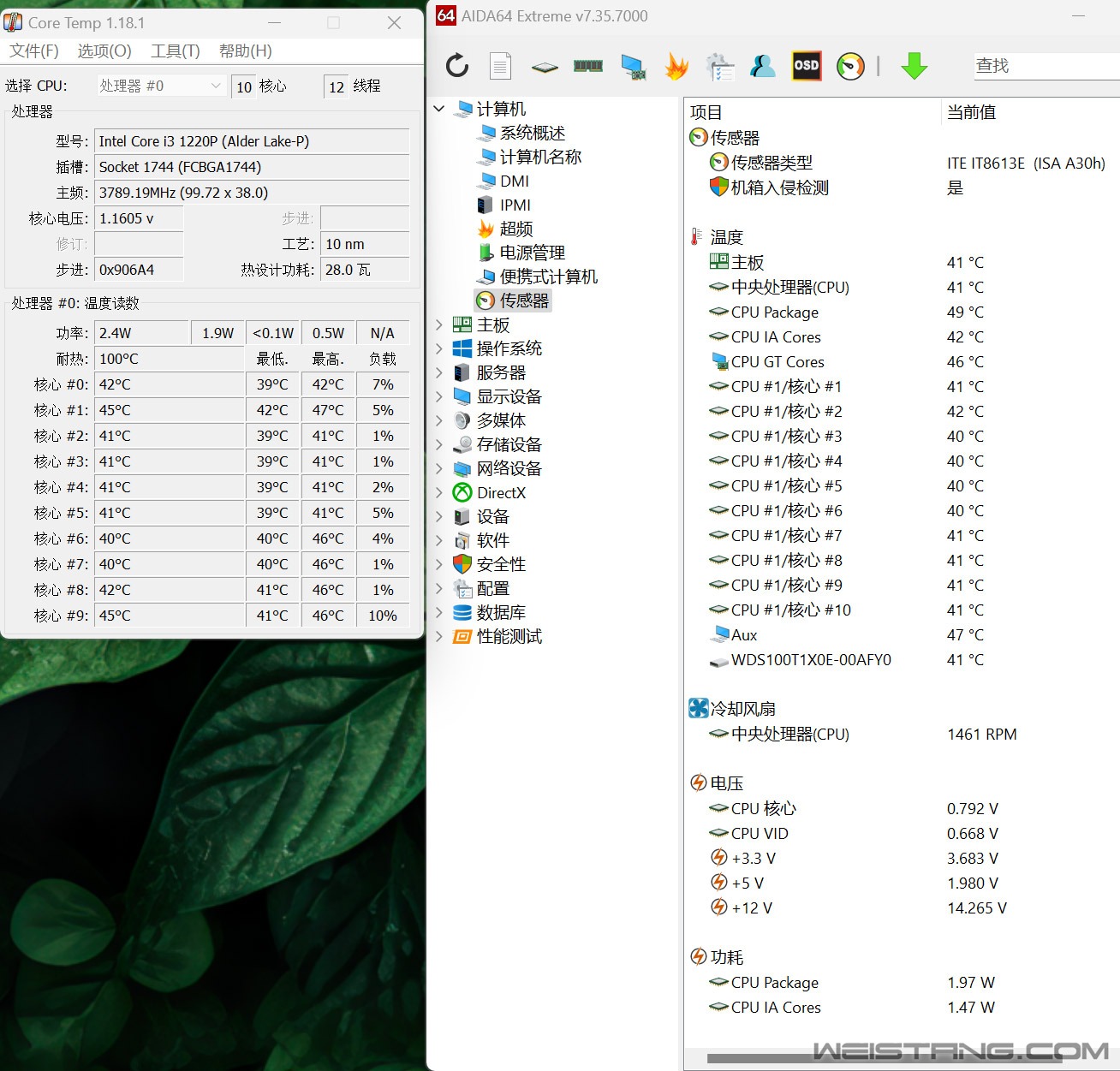Click the 1461 RPM fan value
Image resolution: width=1120 pixels, height=1071 pixels.
[981, 735]
